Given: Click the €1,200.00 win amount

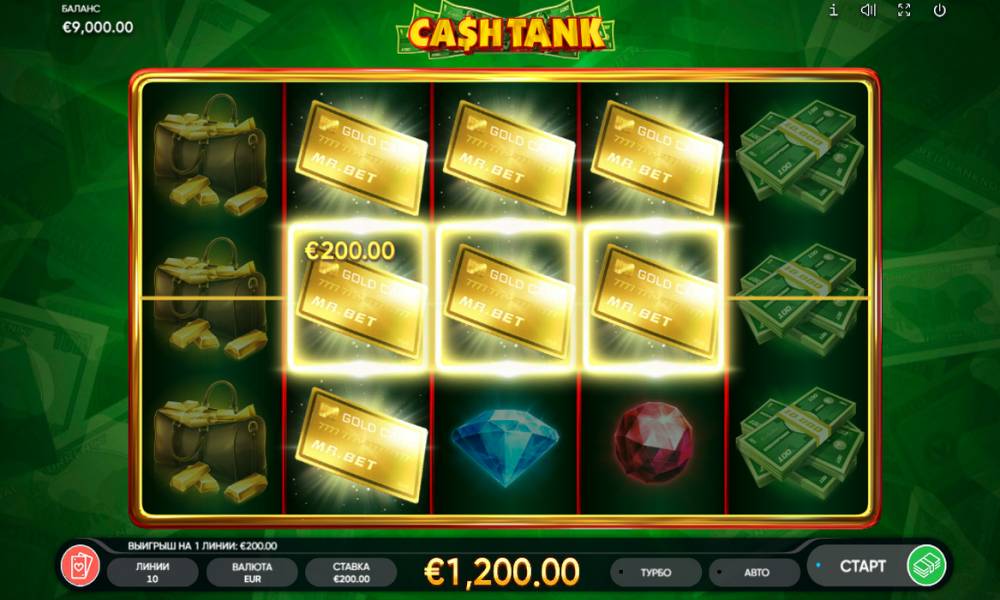Looking at the screenshot, I should click(x=502, y=572).
